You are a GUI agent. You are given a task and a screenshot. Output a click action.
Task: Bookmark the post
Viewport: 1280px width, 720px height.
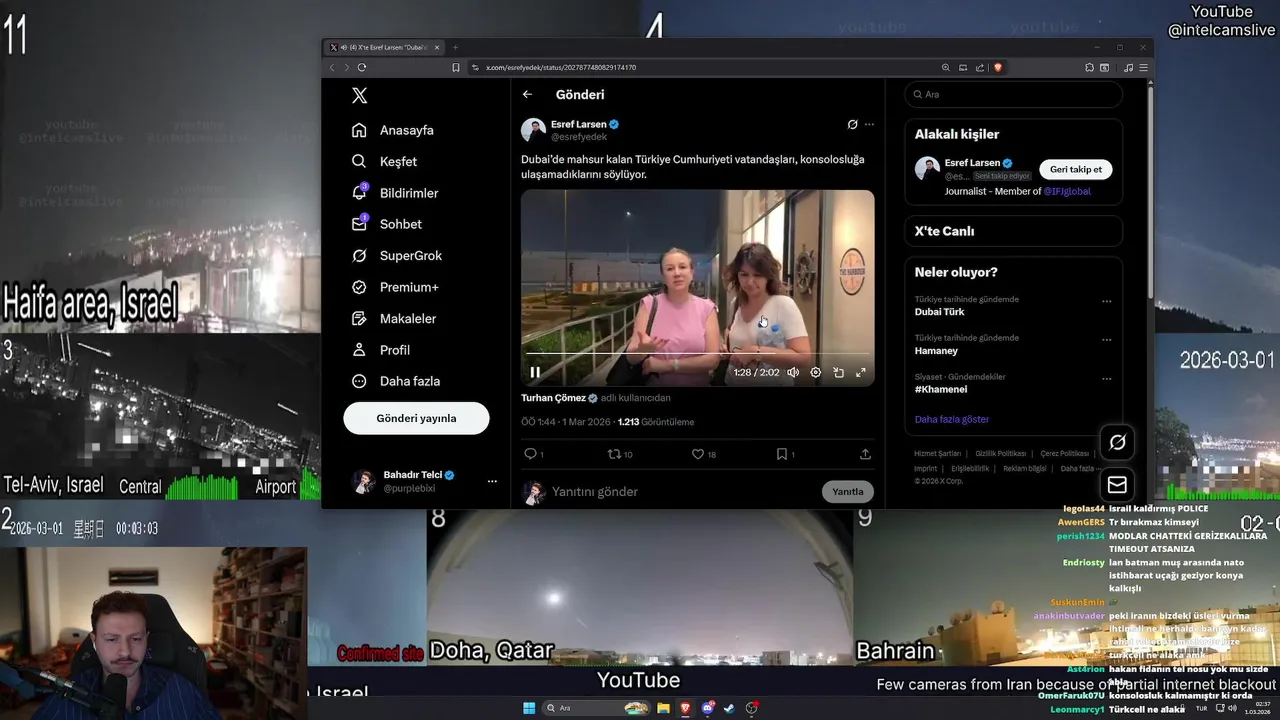pyautogui.click(x=782, y=454)
